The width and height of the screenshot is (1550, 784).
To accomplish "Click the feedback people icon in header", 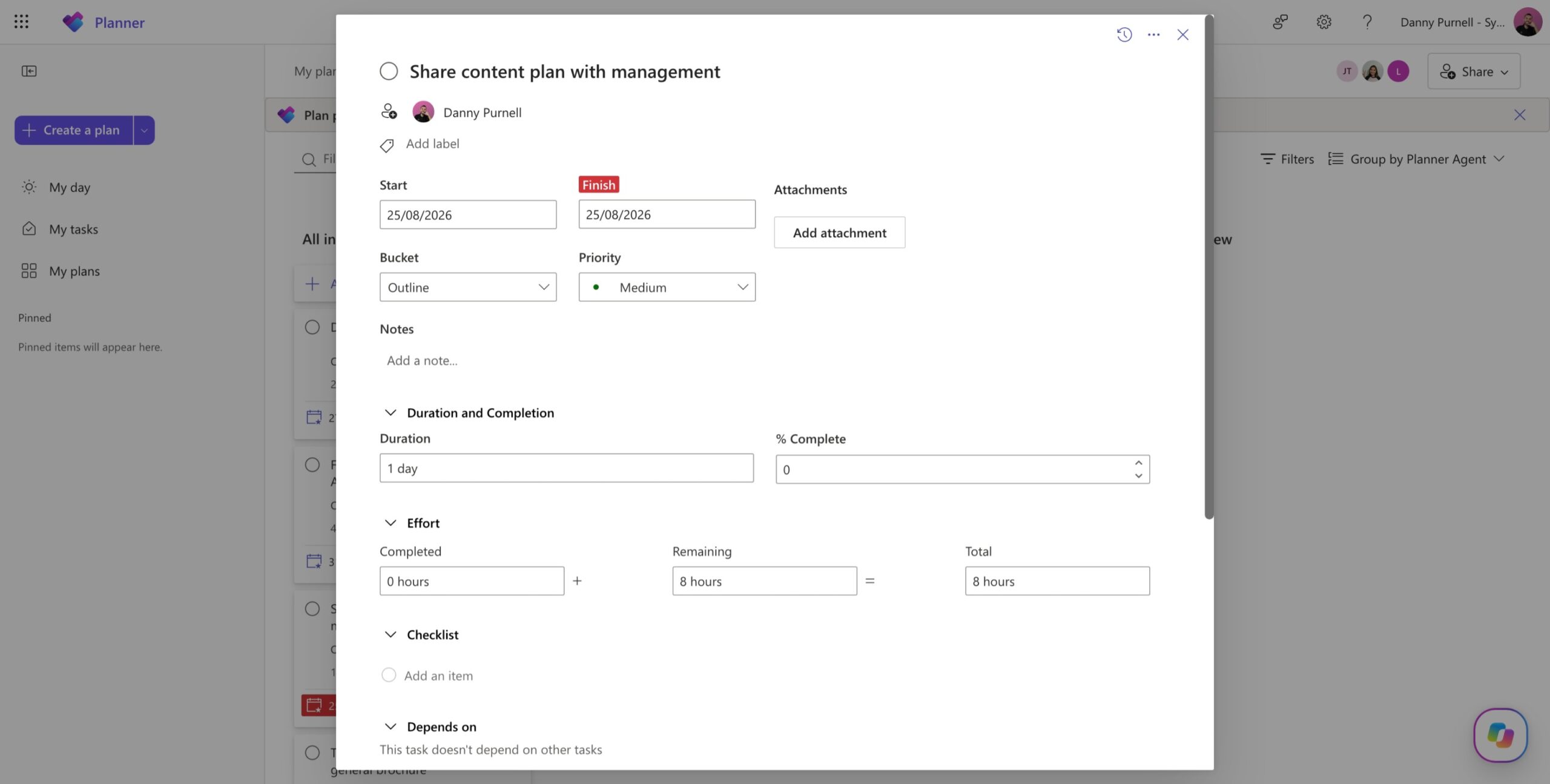I will tap(1280, 22).
